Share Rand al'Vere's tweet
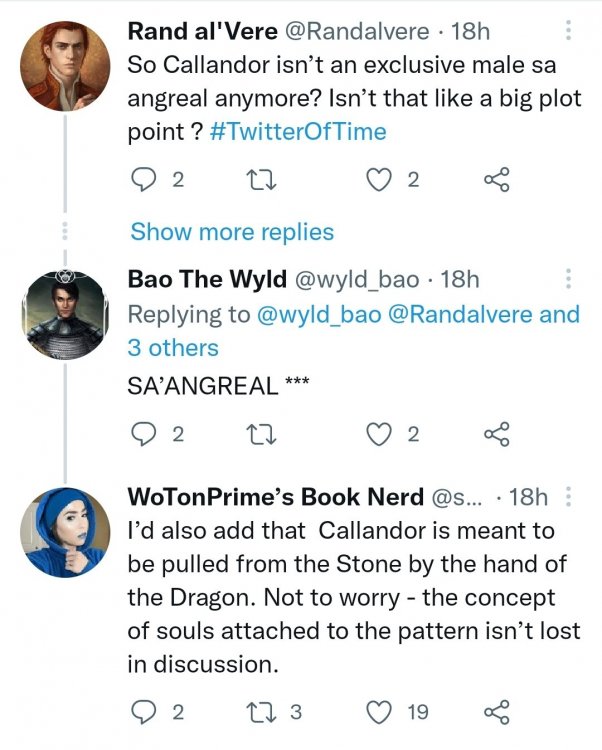Screen dimensions: 602x750 tap(496, 180)
